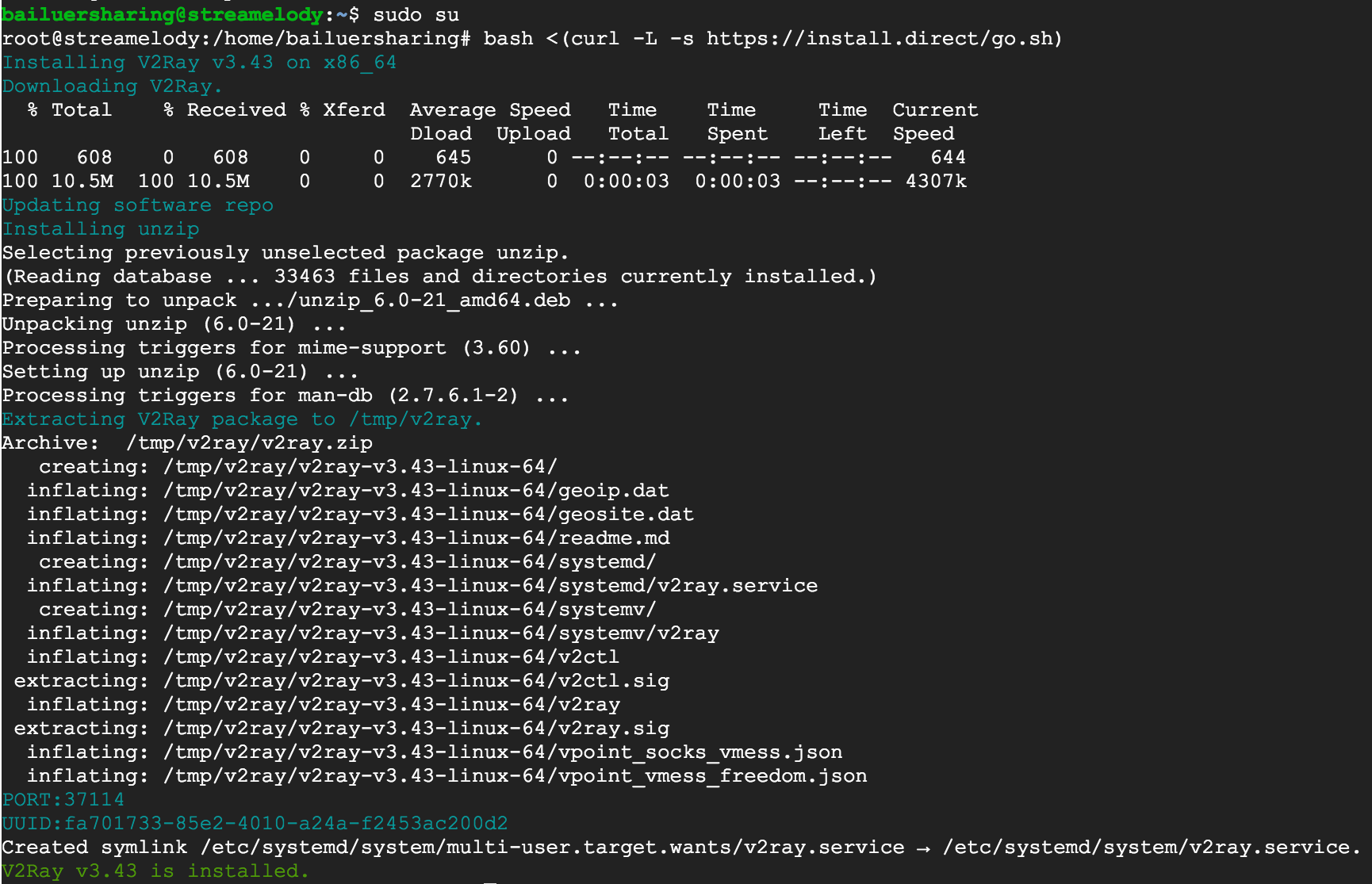Screen dimensions: 1372x884
Task: Click the 'sudo su' command text
Action: tap(416, 15)
